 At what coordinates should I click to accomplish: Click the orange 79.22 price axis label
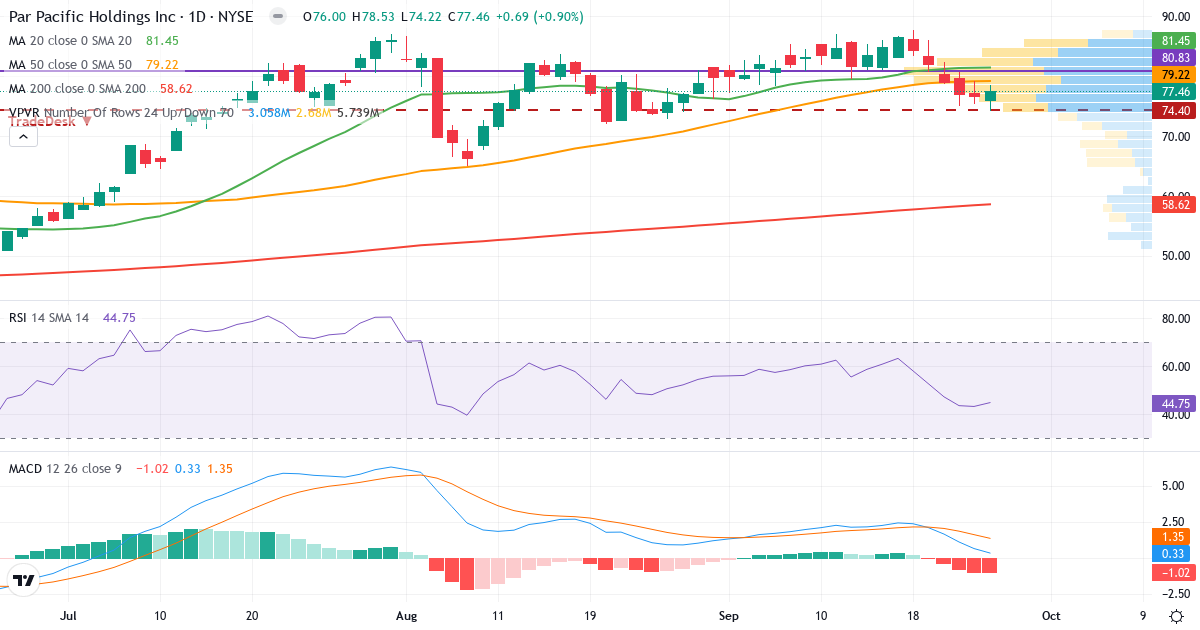[x=1175, y=75]
